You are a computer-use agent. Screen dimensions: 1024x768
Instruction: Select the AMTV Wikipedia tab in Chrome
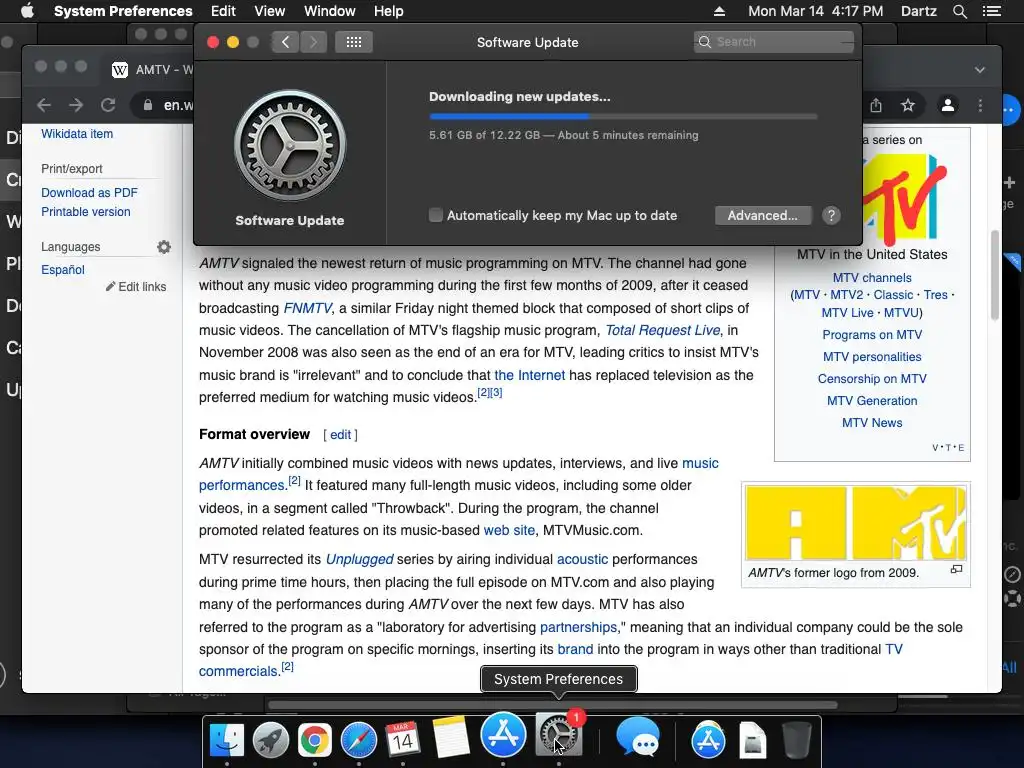[x=152, y=70]
